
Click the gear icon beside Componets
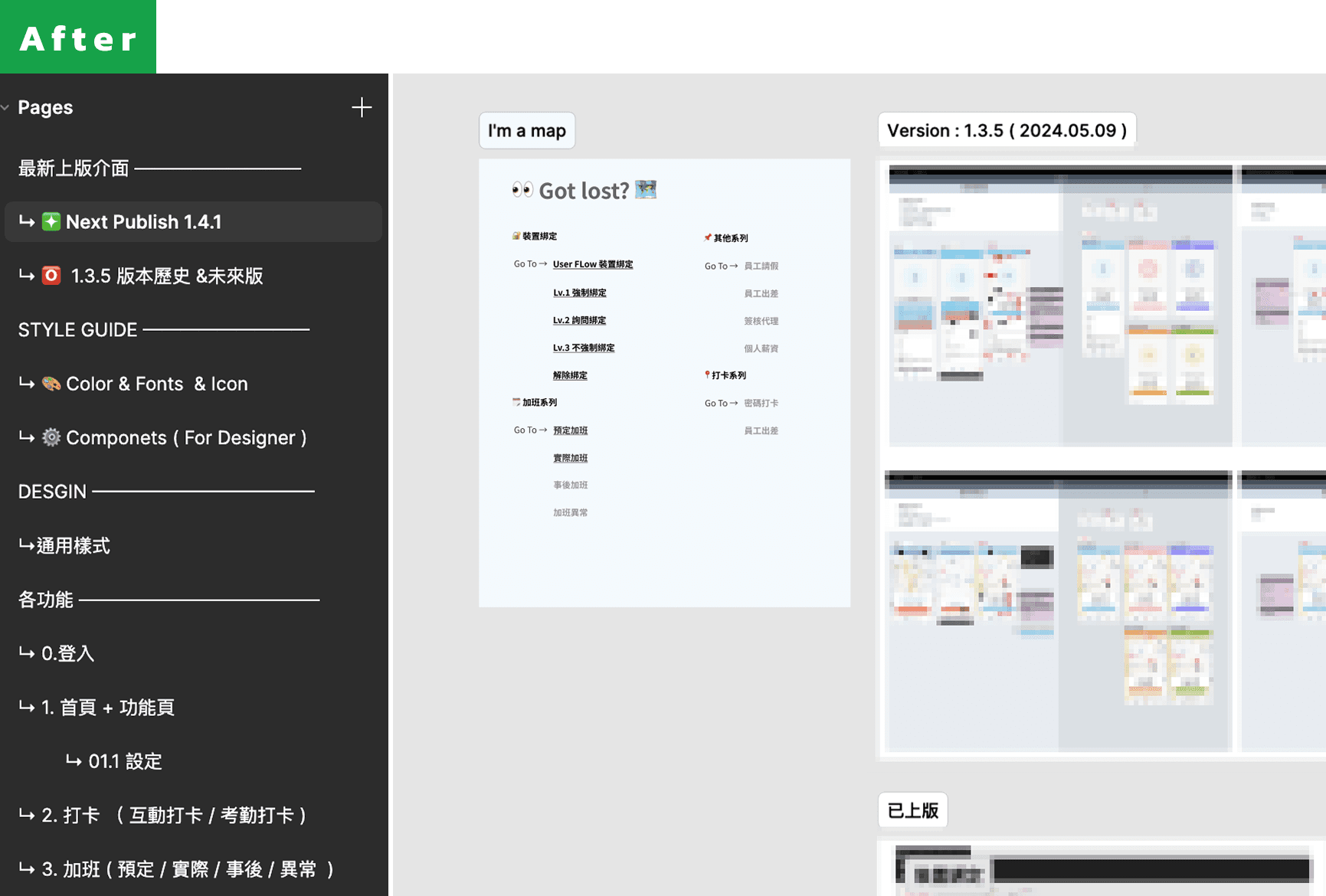tap(51, 437)
